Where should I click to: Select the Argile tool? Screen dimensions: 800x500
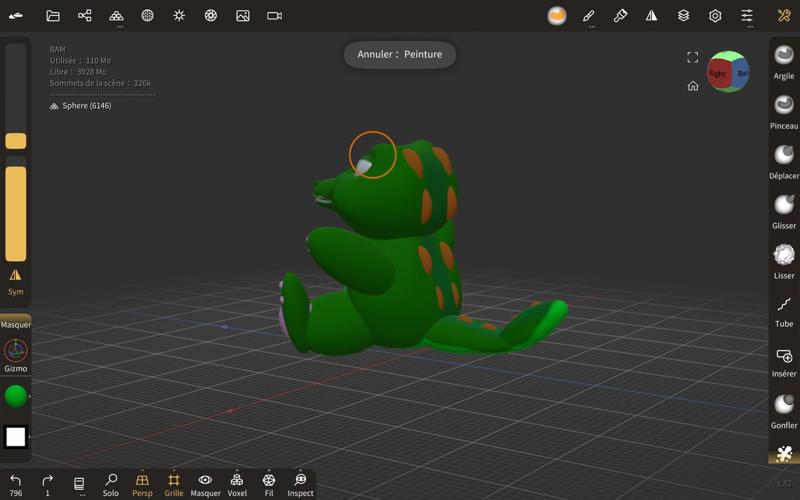tap(784, 62)
